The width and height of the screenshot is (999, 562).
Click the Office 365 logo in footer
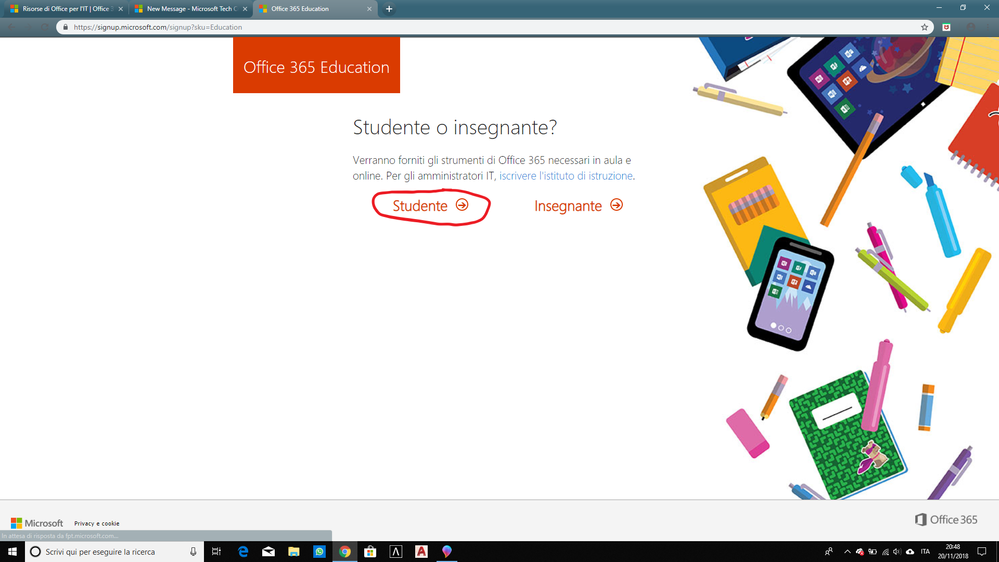[x=946, y=519]
